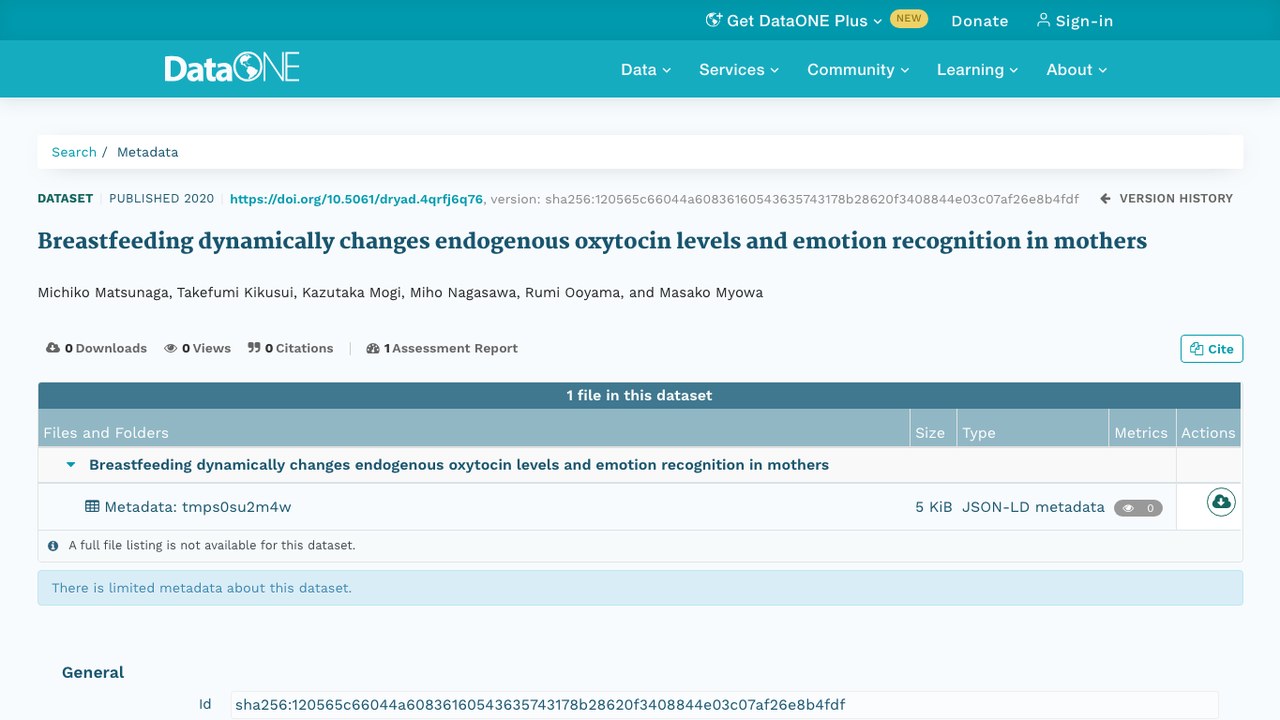Collapse the Breastfeeding dataset folder row
The height and width of the screenshot is (720, 1280).
pyautogui.click(x=71, y=465)
